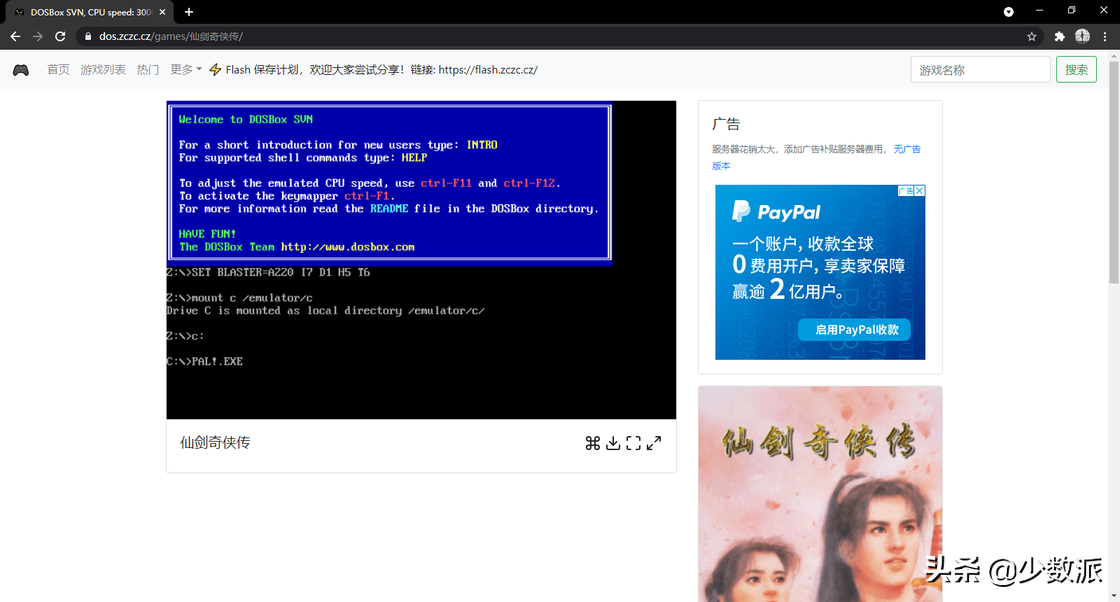
Task: Go to 游戏列表 in navigation
Action: pyautogui.click(x=103, y=70)
